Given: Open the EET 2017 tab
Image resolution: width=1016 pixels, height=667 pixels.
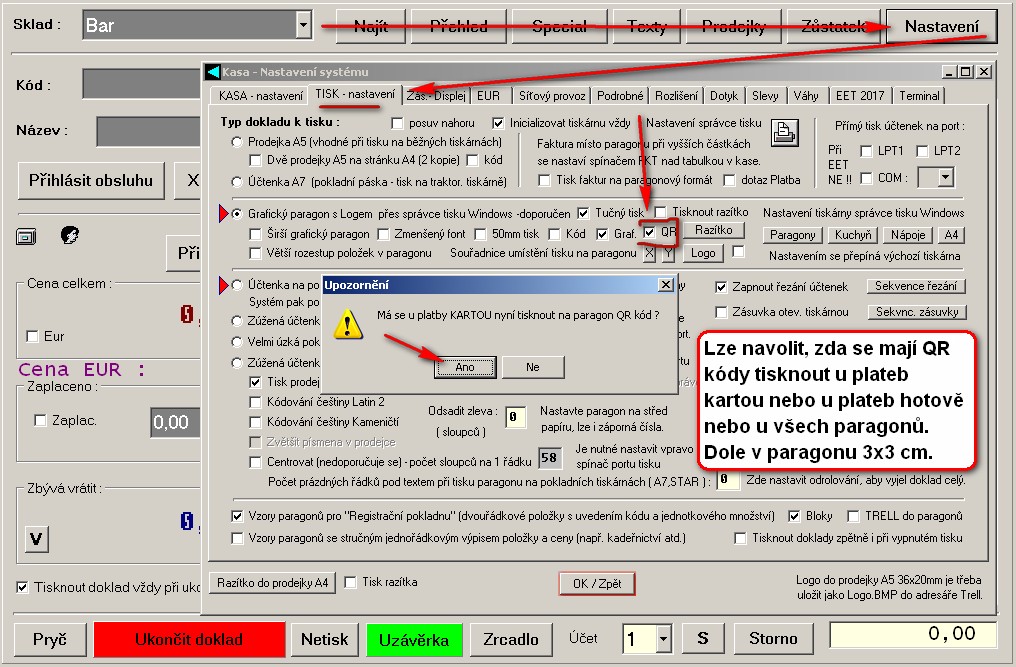Looking at the screenshot, I should pos(860,96).
